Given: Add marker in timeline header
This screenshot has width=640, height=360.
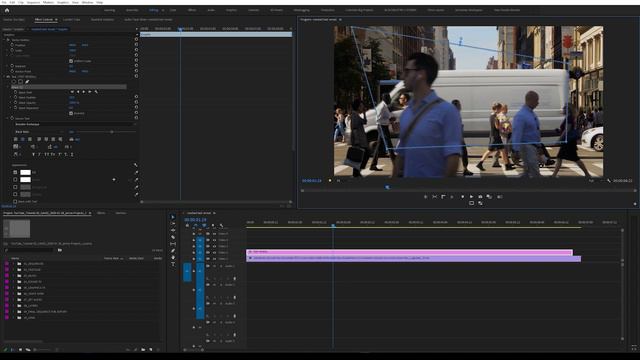Looking at the screenshot, I should 212,225.
